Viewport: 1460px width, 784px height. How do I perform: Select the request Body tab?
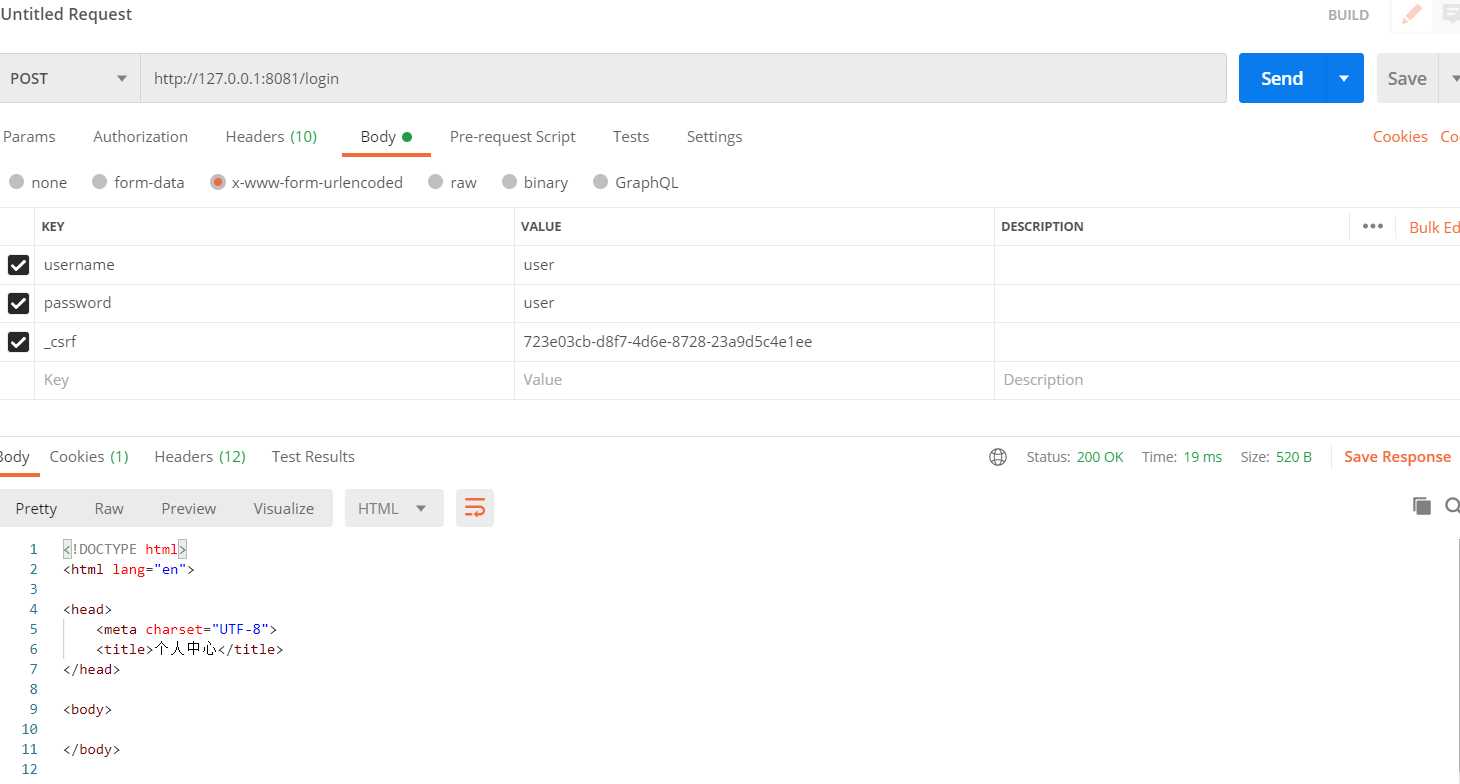point(386,137)
